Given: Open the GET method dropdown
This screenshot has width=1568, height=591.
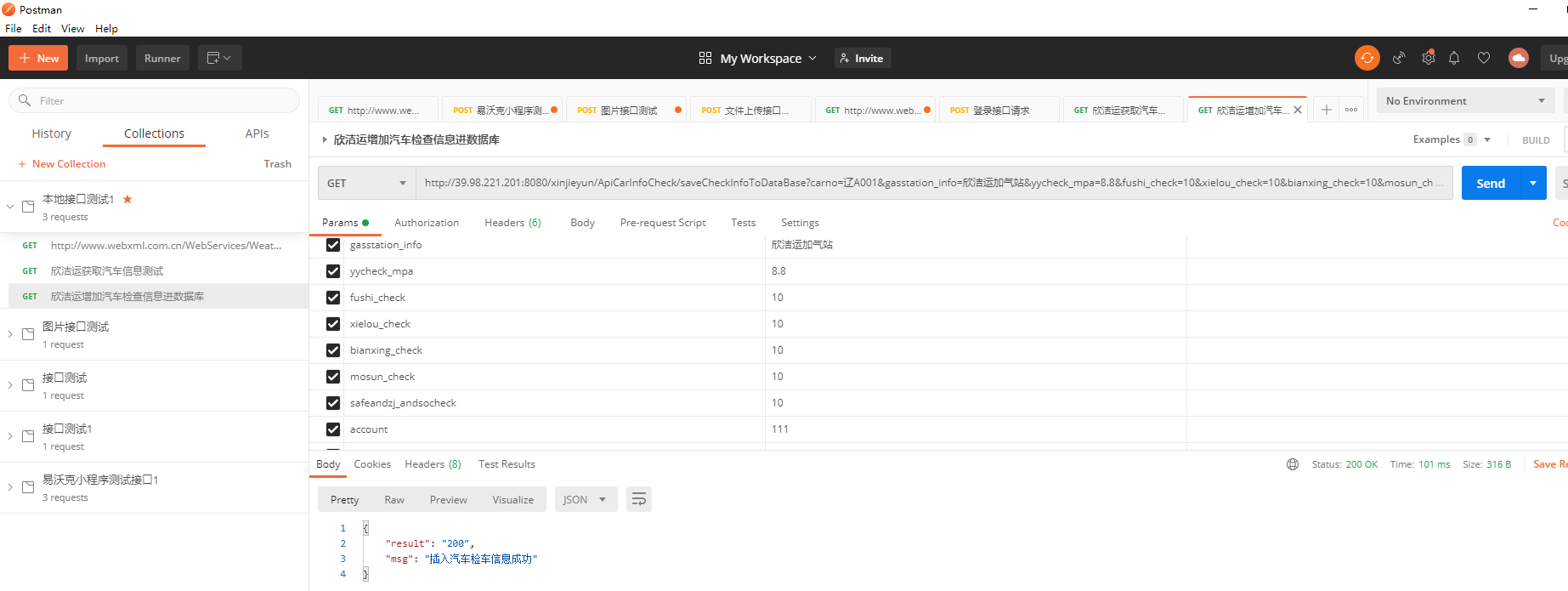Looking at the screenshot, I should 366,183.
